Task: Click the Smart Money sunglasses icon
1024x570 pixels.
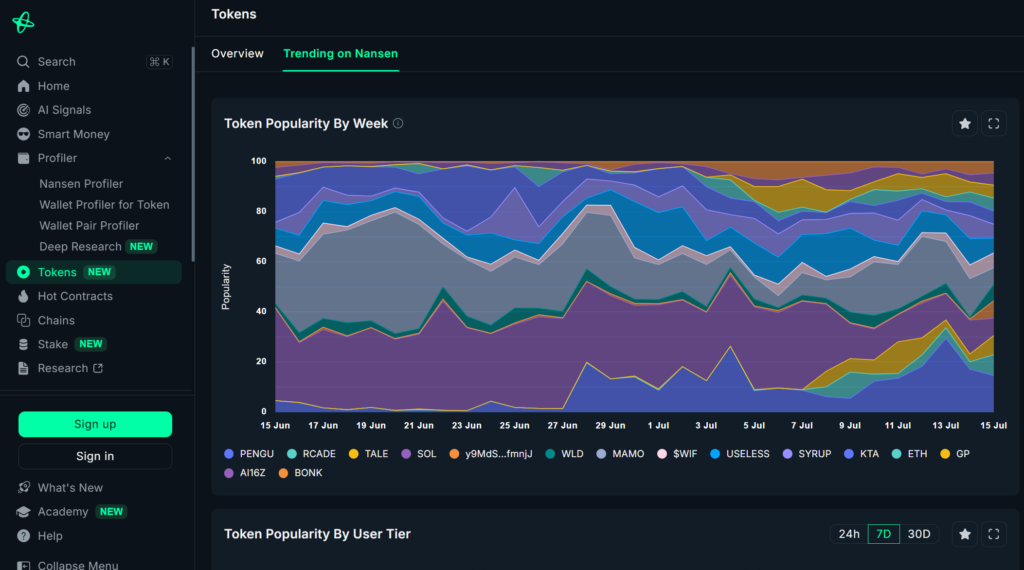Action: click(24, 134)
